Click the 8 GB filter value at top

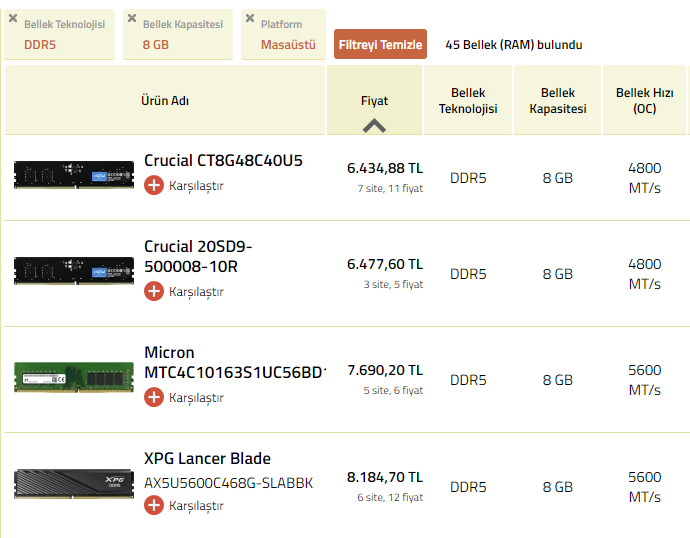point(156,44)
